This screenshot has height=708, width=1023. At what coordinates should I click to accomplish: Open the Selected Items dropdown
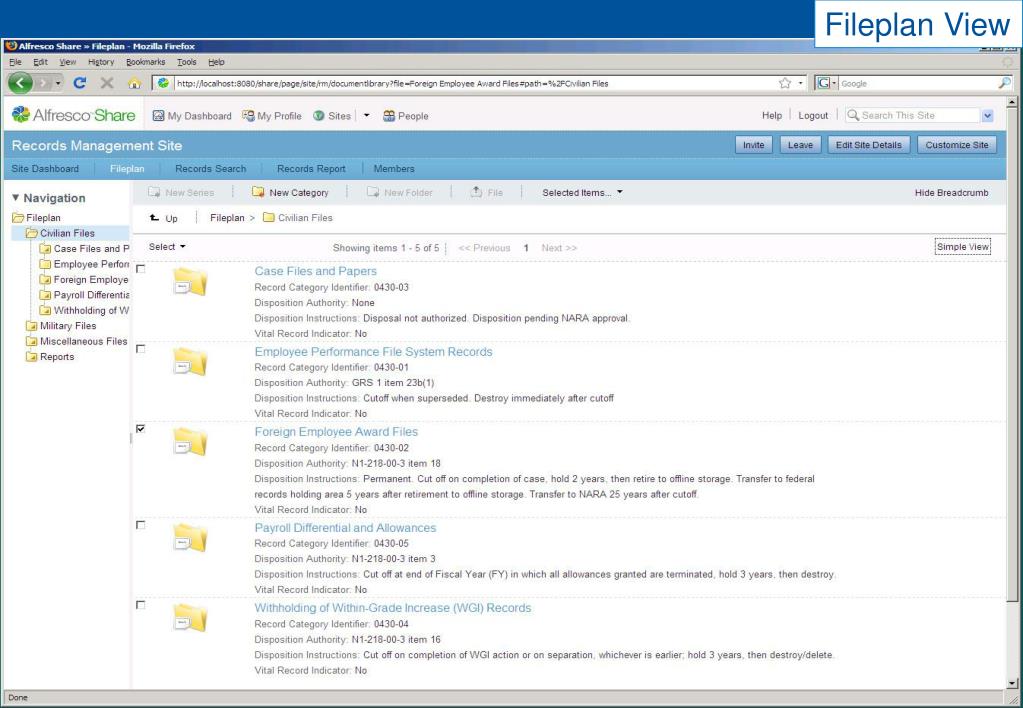pyautogui.click(x=582, y=192)
